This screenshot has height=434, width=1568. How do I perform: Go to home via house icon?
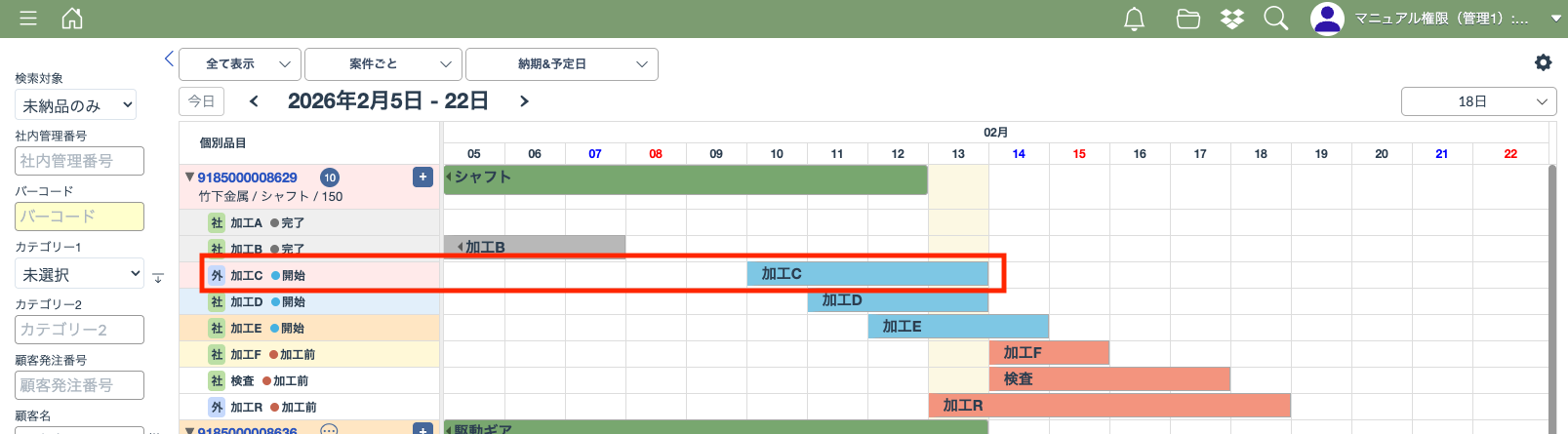(72, 19)
